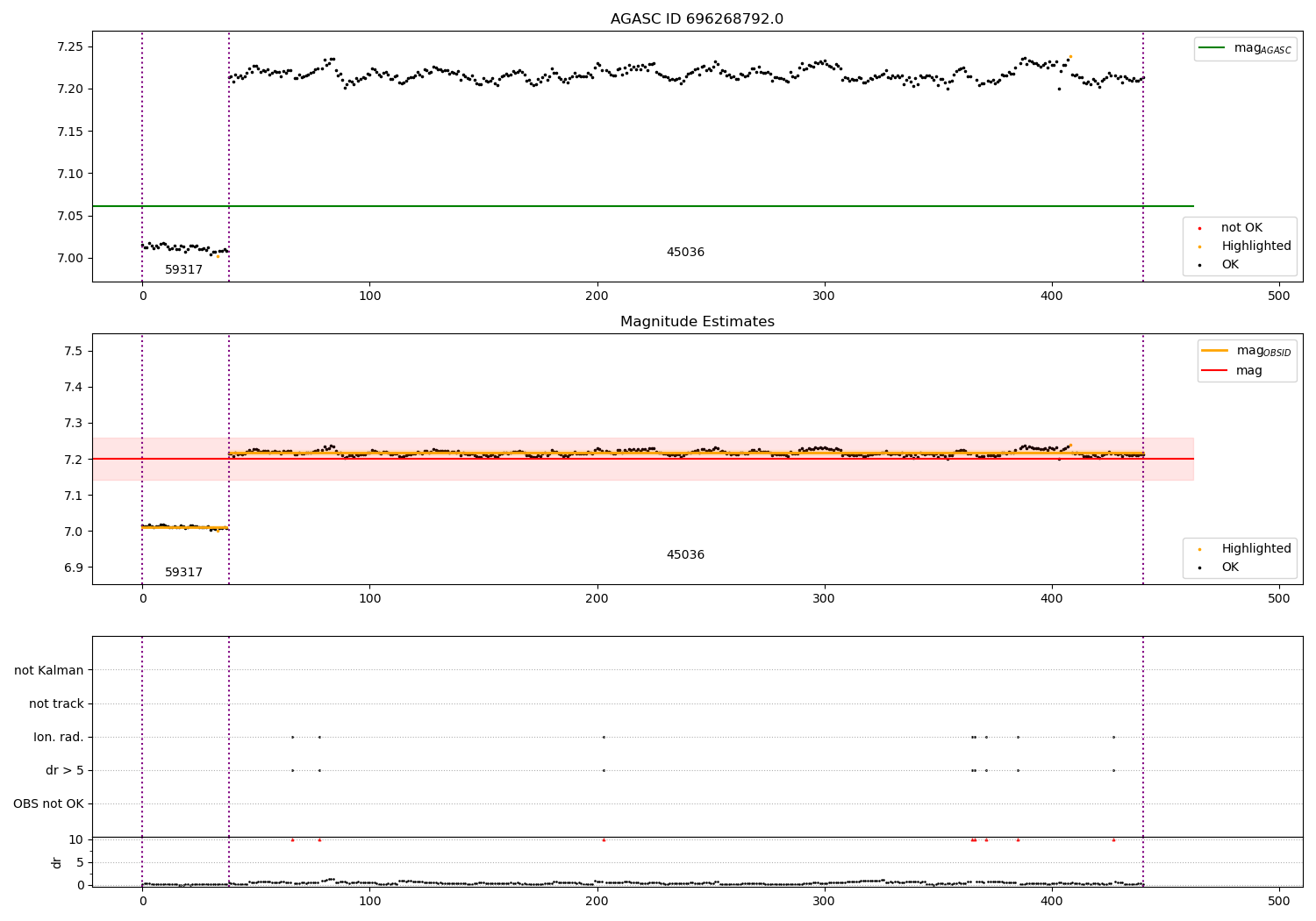The image size is (1316, 921).
Task: Select the red 'mag' legend entry
Action: click(x=1233, y=371)
